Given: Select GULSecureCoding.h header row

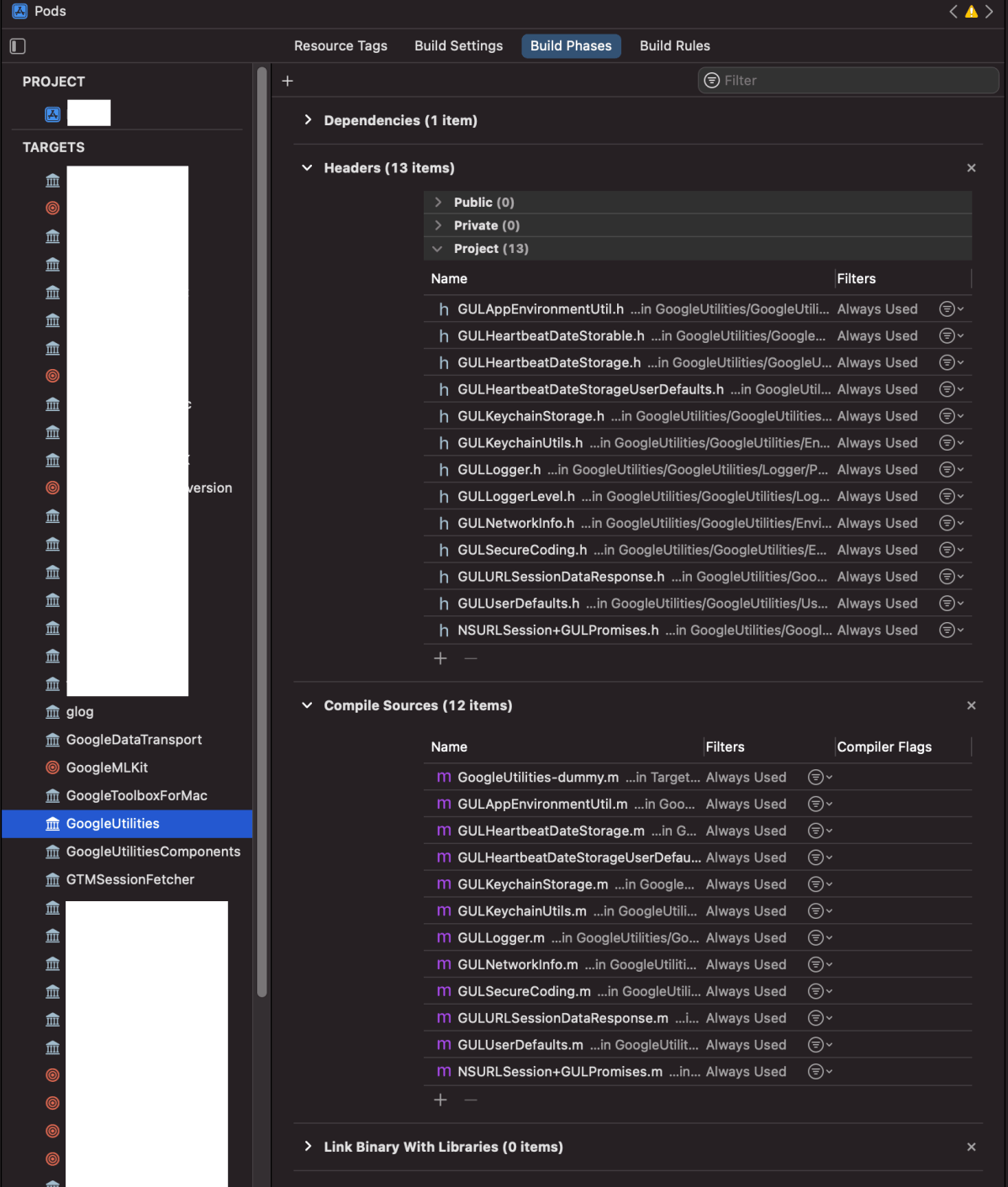Looking at the screenshot, I should click(698, 551).
